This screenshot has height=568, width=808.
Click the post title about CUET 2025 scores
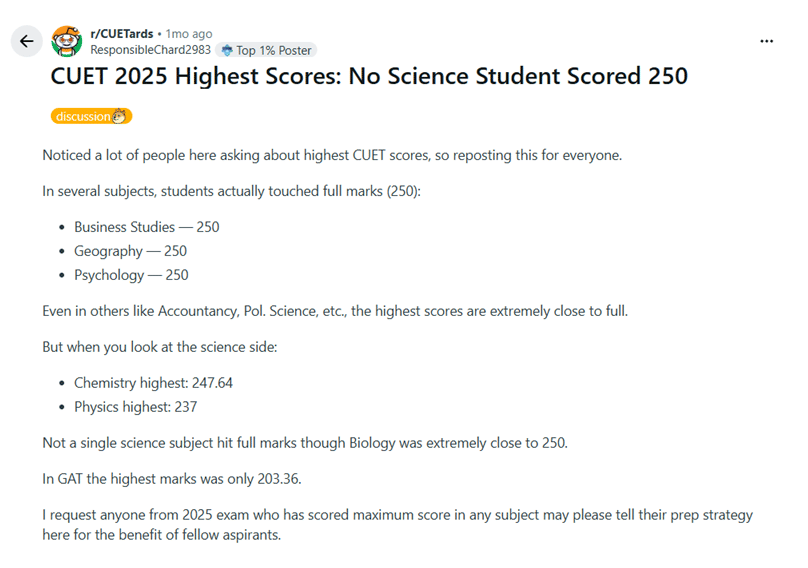[369, 76]
